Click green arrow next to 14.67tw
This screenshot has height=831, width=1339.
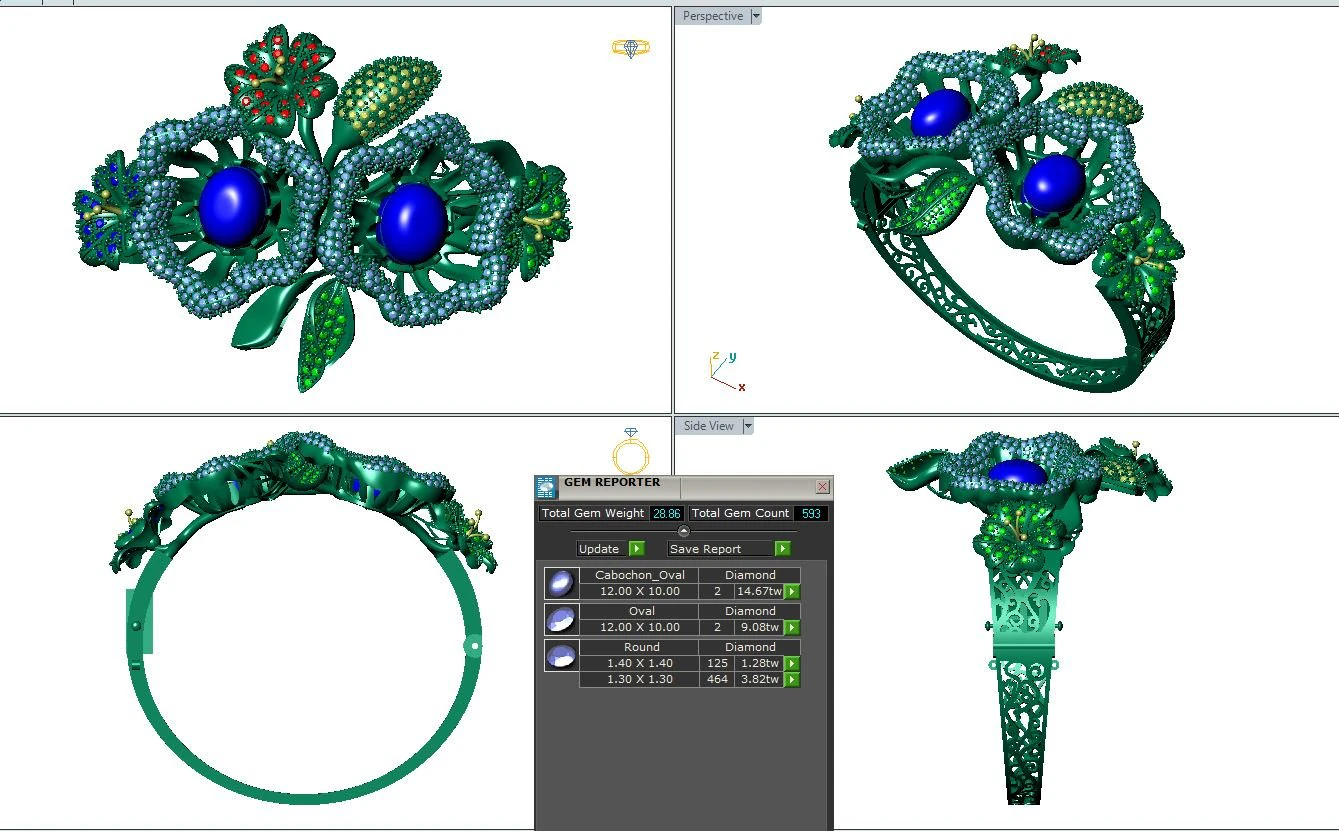792,592
